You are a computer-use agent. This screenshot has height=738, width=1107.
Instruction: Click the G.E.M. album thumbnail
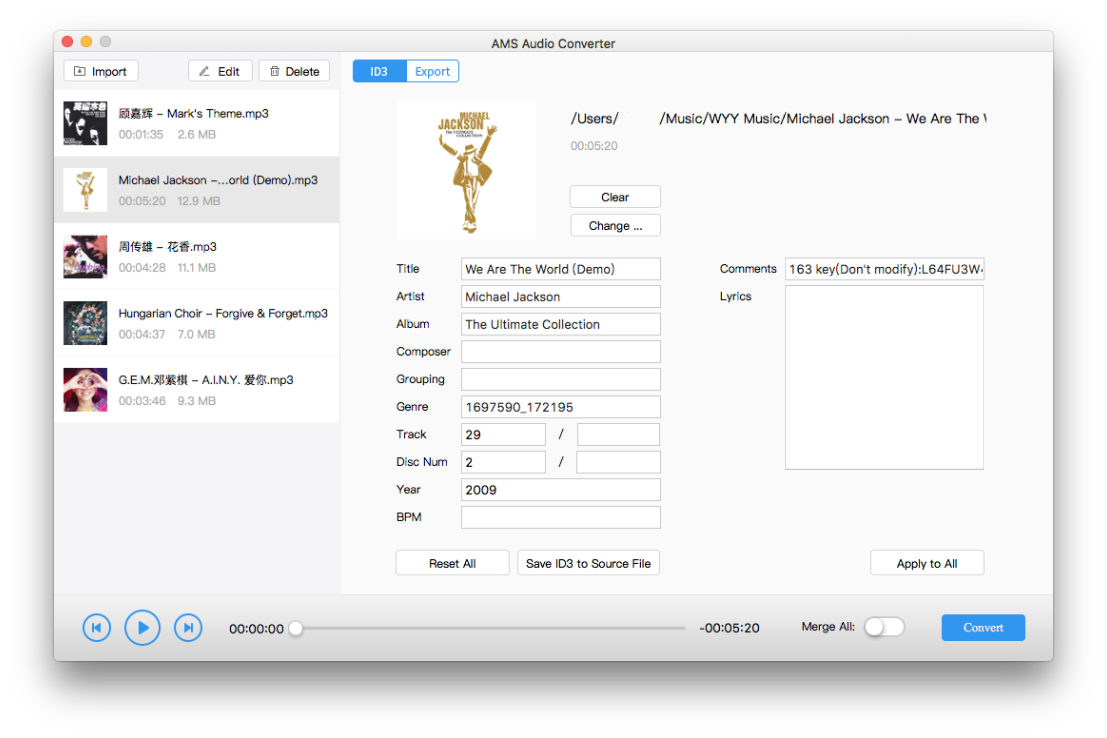[85, 390]
